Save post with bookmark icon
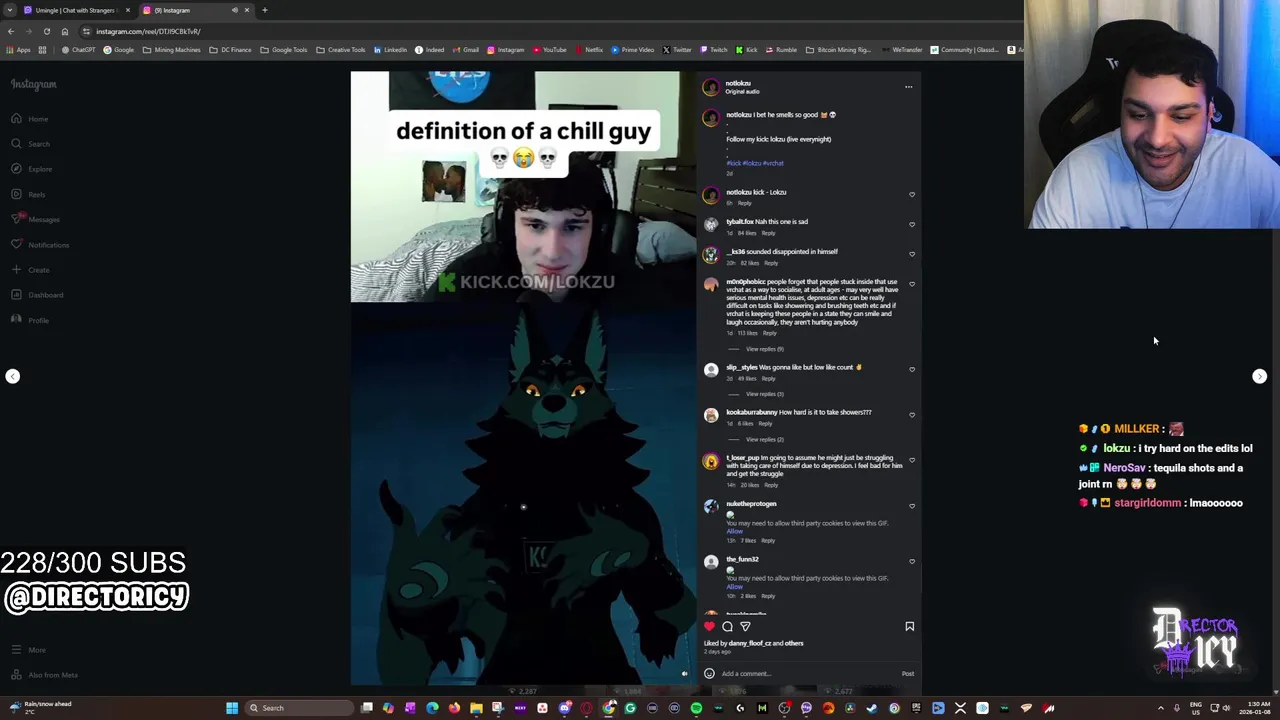 pyautogui.click(x=909, y=627)
